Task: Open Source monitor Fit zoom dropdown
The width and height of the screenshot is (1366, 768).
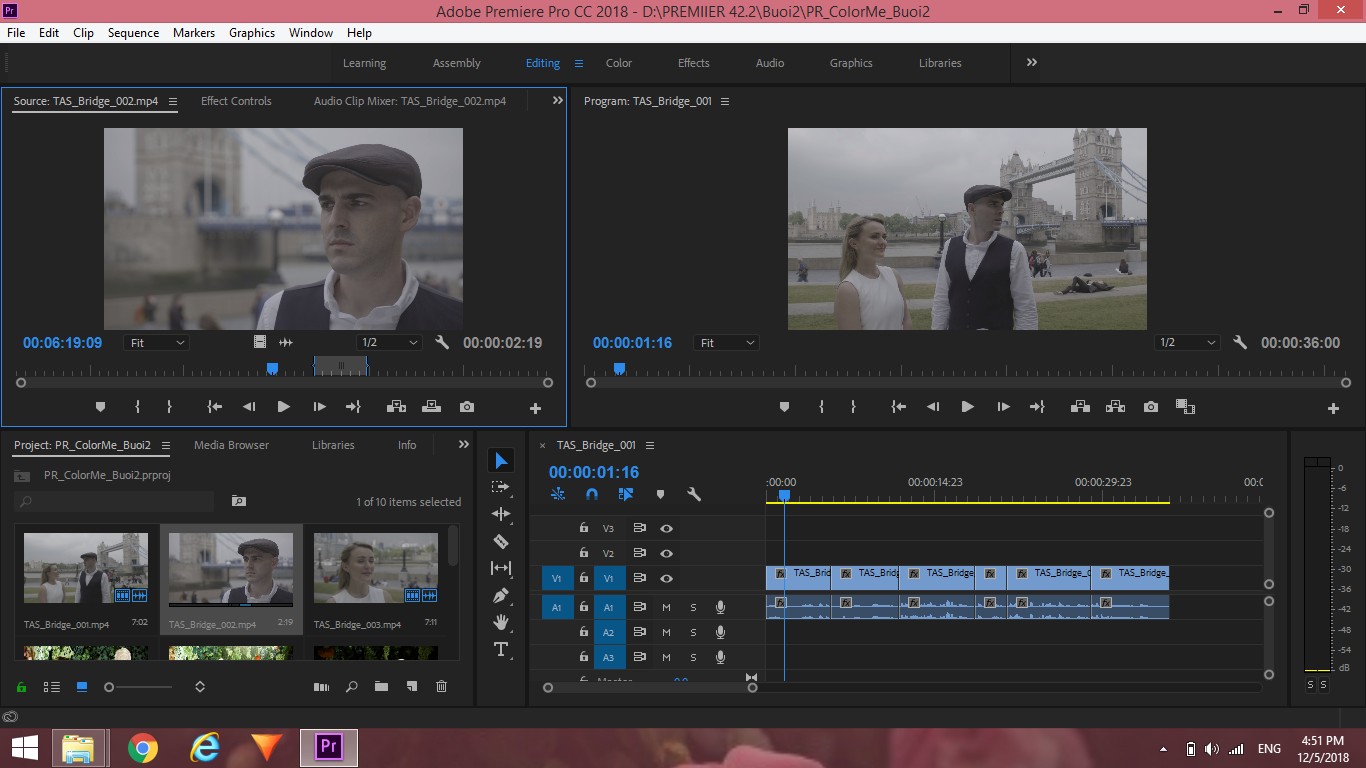Action: tap(156, 342)
